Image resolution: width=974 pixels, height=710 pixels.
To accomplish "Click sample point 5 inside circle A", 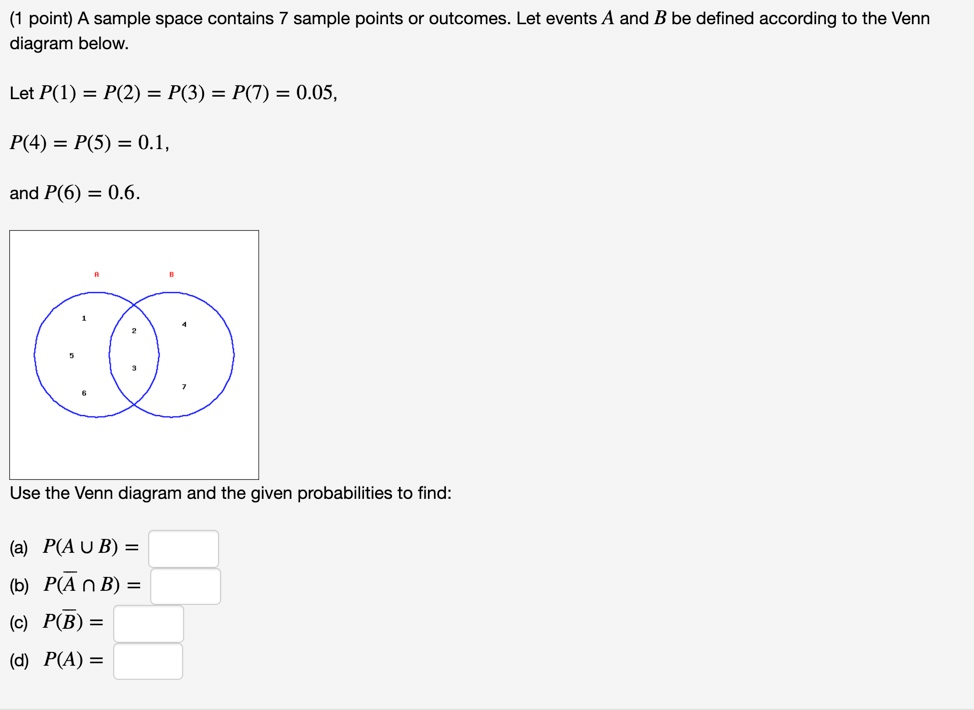I will 71,355.
